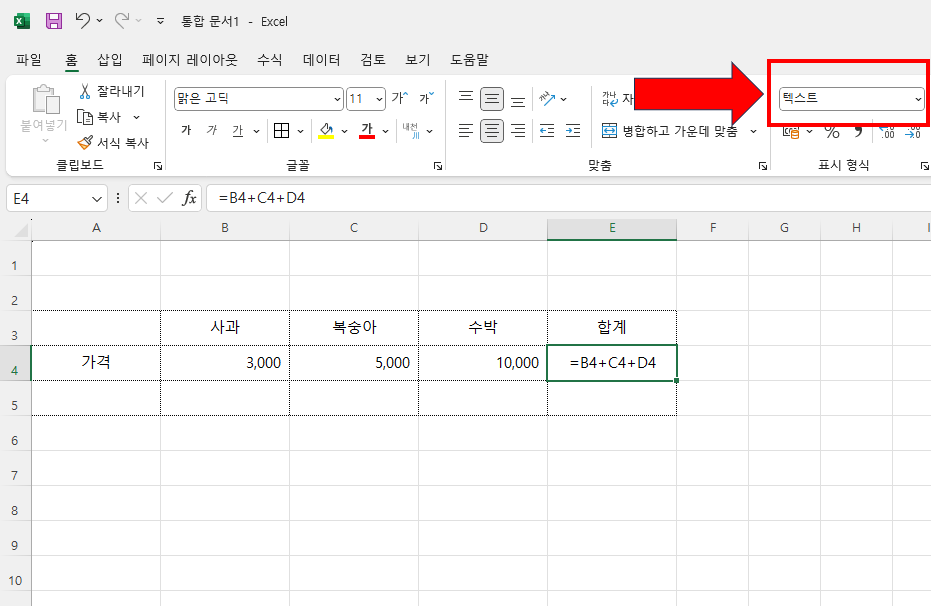The height and width of the screenshot is (606, 931).
Task: Click 서식 복사 format painter
Action: pos(113,142)
